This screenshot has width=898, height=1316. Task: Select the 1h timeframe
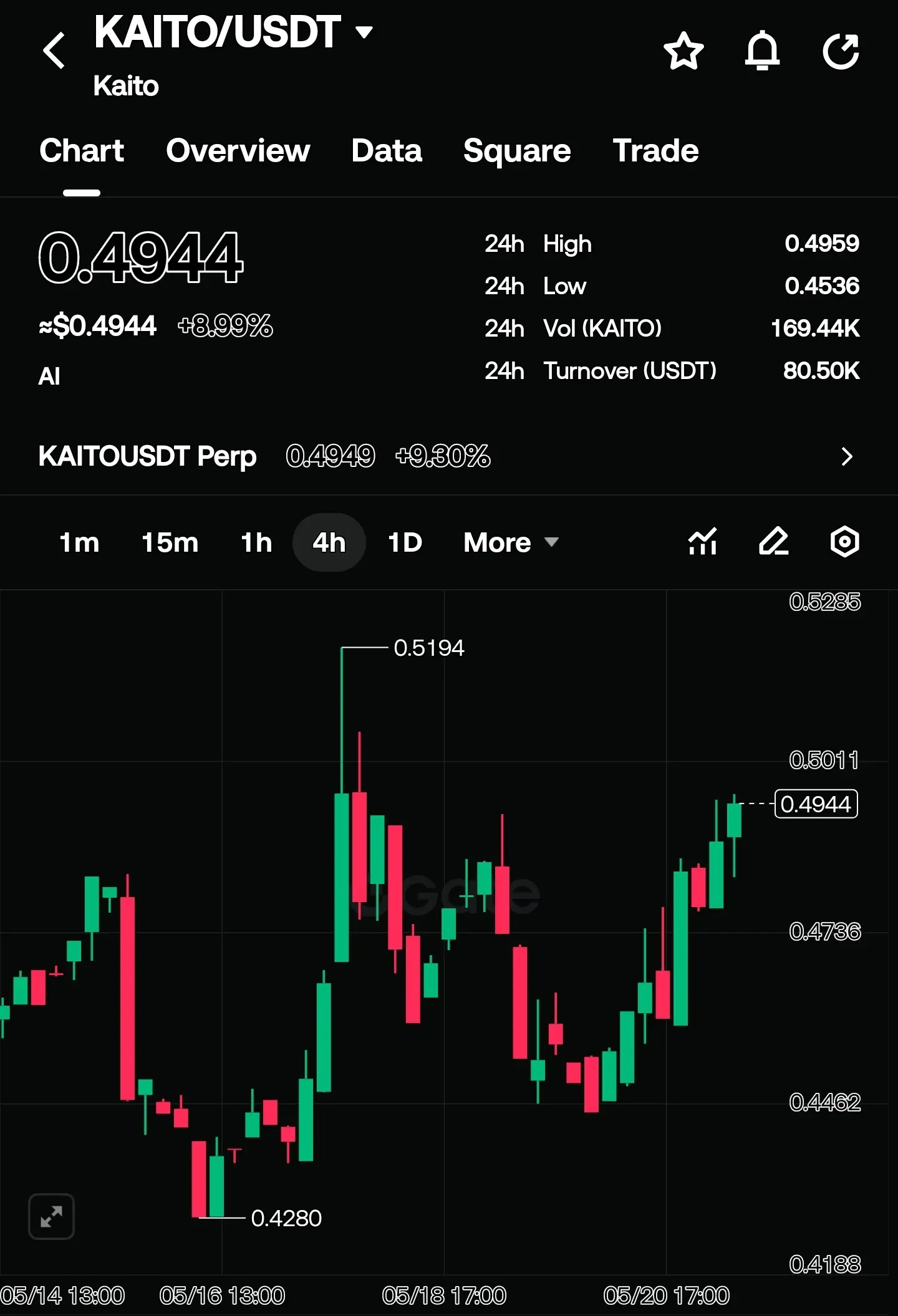coord(256,542)
